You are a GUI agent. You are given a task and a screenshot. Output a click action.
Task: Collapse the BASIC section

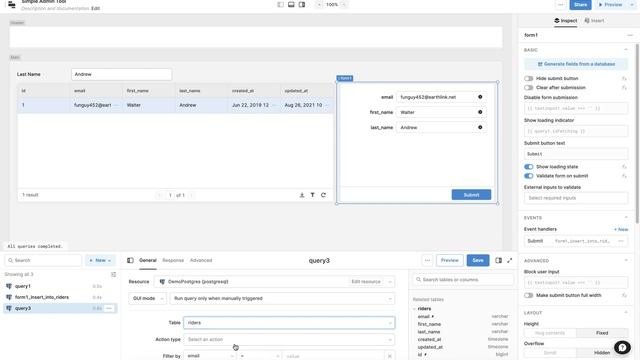626,50
